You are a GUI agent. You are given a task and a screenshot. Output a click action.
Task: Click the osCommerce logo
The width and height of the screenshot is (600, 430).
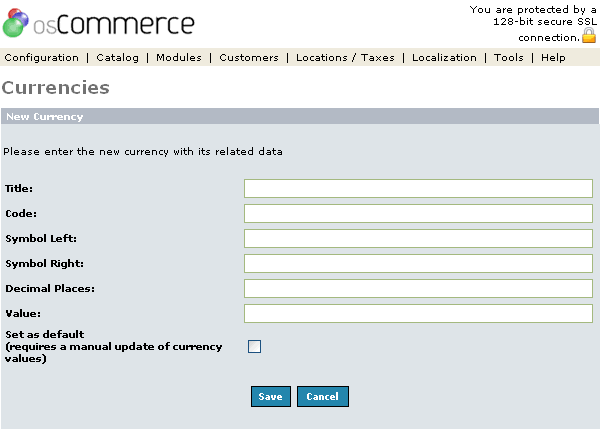coord(98,23)
